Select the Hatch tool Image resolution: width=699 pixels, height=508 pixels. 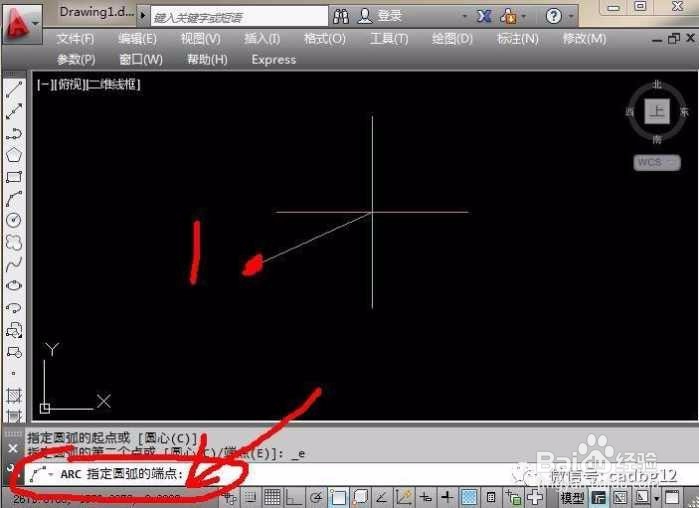tap(14, 395)
